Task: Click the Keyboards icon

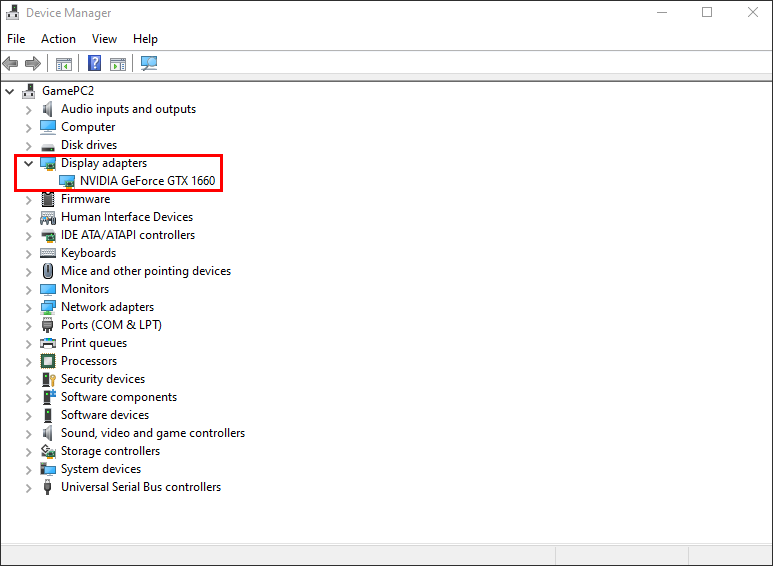Action: pos(48,253)
